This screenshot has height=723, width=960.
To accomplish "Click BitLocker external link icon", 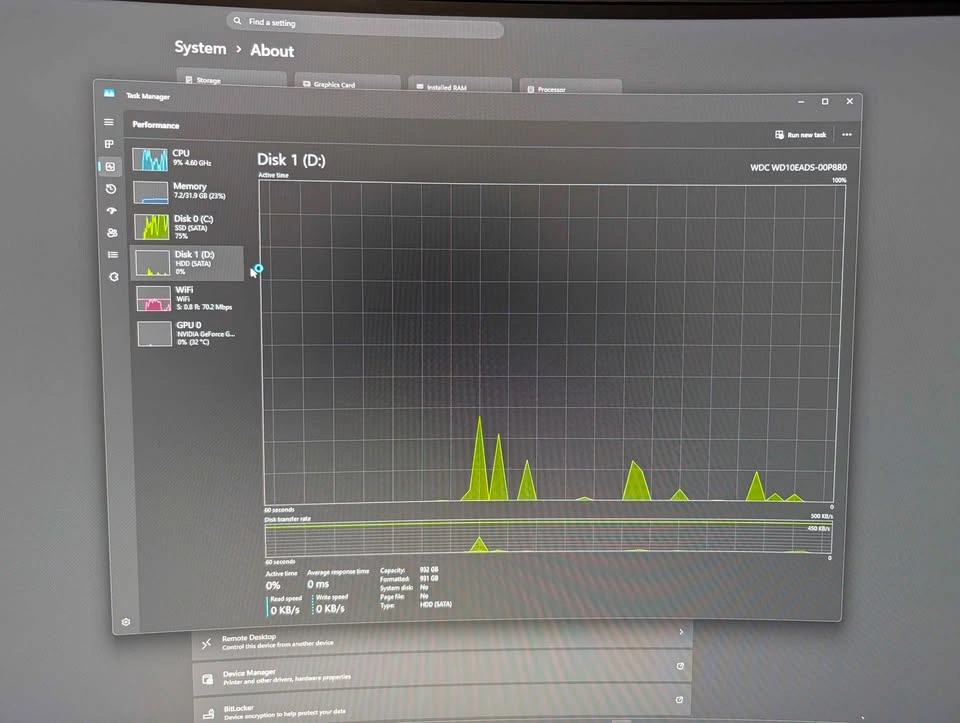I will tap(679, 700).
